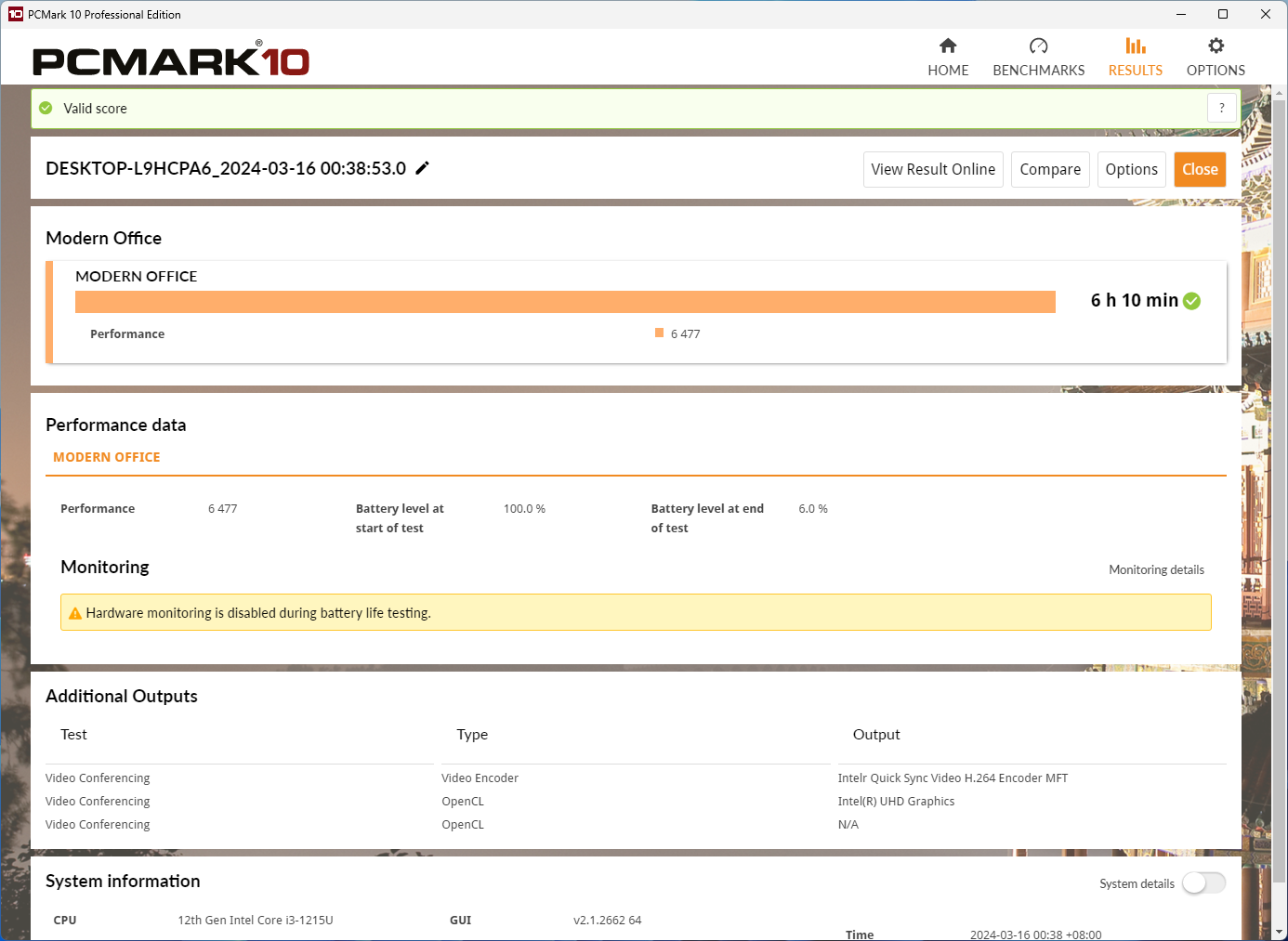Click the Valid score message text
Viewport: 1288px width, 941px height.
point(95,109)
